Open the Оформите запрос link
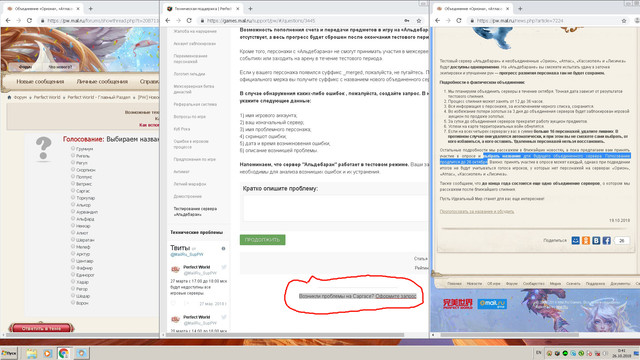The image size is (640, 360). tap(396, 296)
